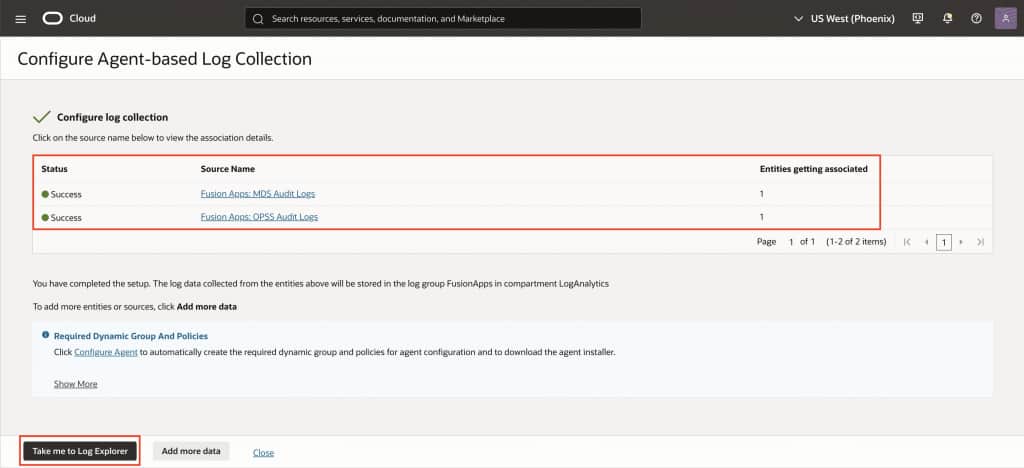Open the user profile avatar
This screenshot has width=1024, height=468.
coord(1006,18)
